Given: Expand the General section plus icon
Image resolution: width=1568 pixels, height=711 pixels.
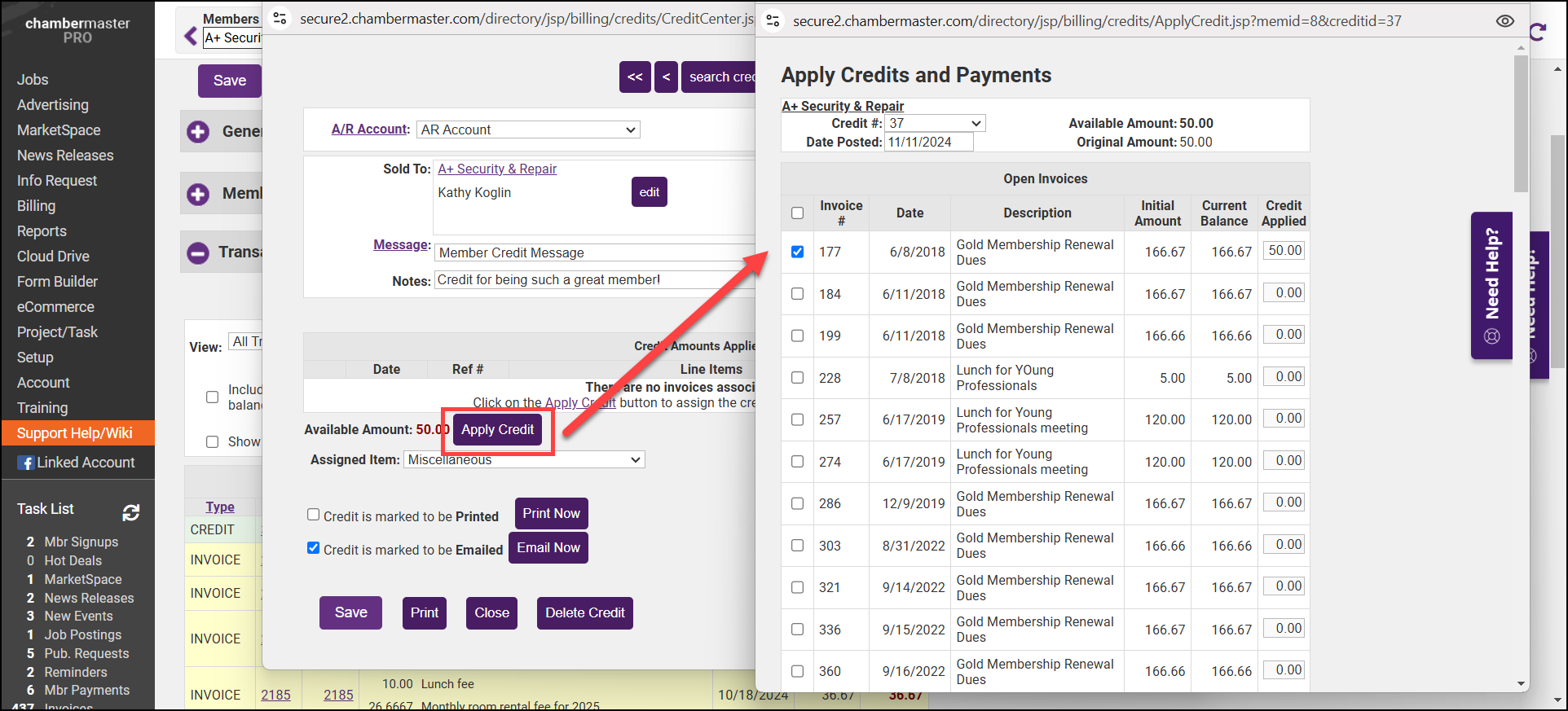Looking at the screenshot, I should (198, 132).
